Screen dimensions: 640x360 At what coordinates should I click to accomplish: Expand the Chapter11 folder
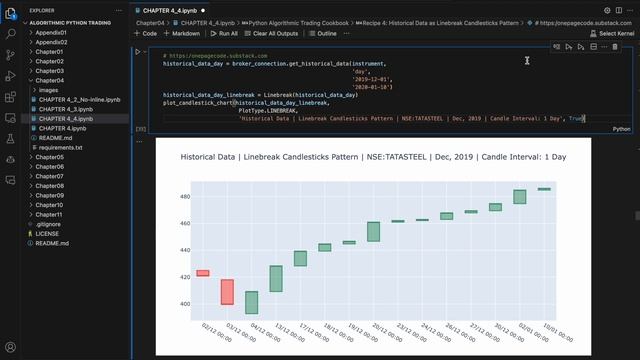tap(49, 215)
